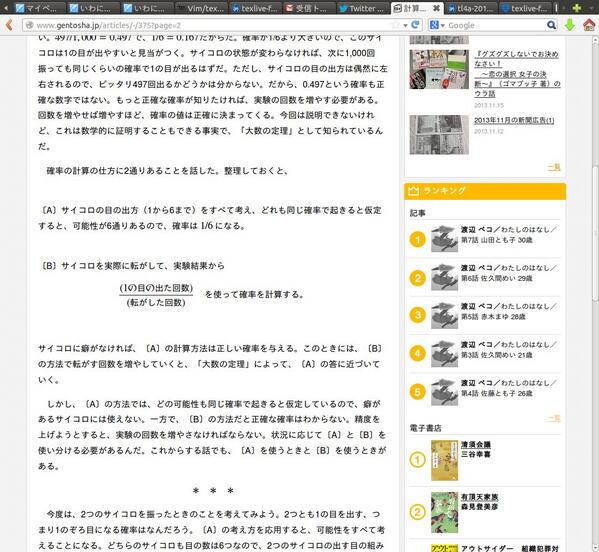Switch to the Twitter tab
The image size is (599, 552).
363,8
